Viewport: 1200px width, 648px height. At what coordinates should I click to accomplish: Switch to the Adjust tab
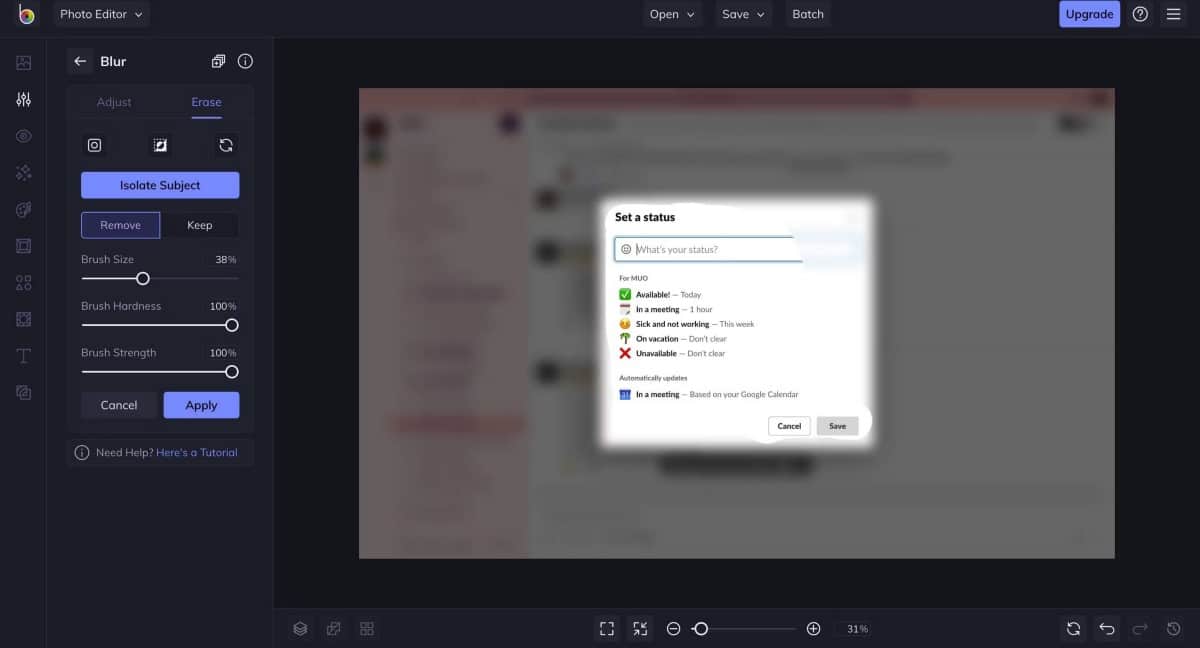[x=114, y=102]
